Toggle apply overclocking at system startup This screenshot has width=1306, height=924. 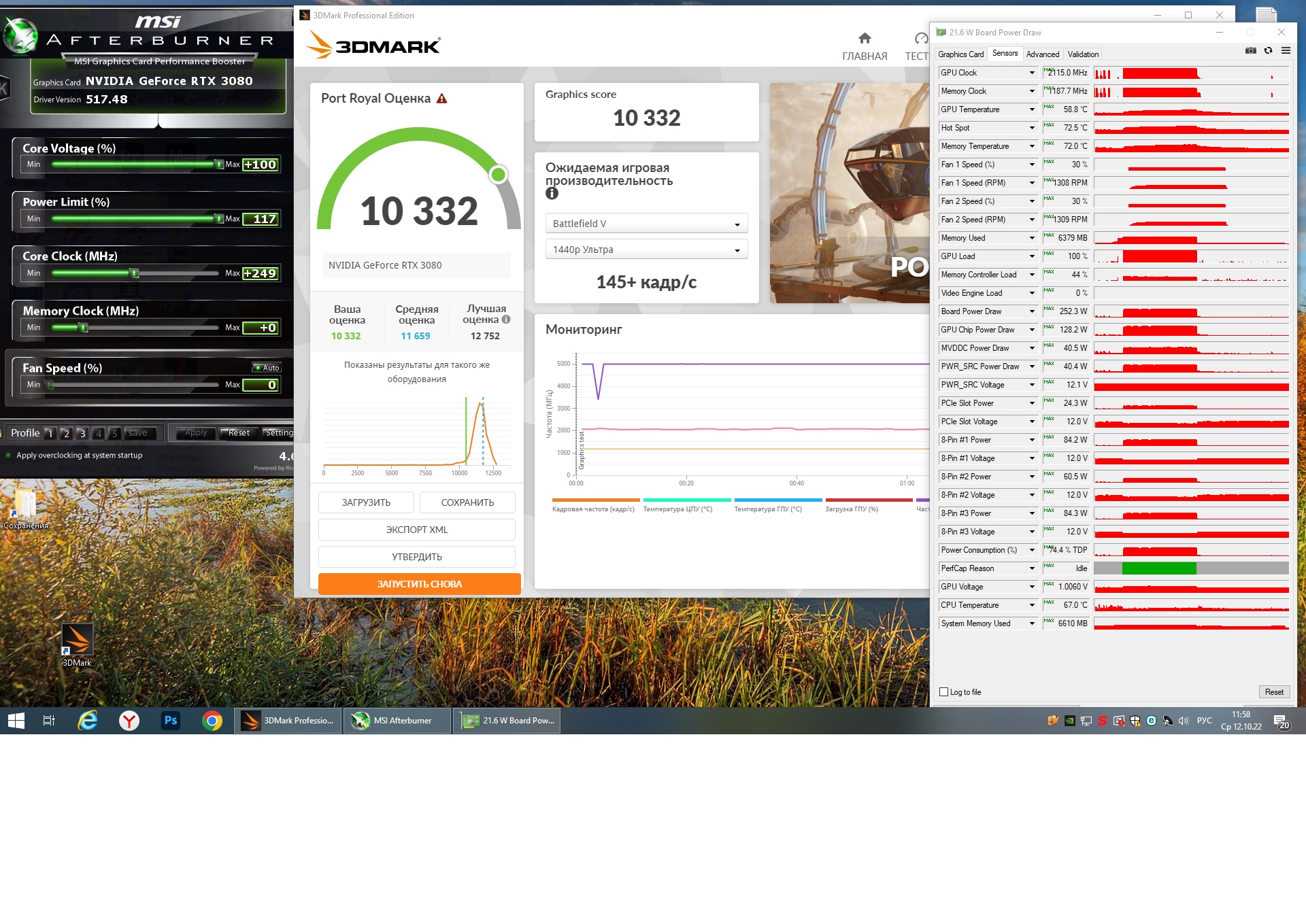8,456
